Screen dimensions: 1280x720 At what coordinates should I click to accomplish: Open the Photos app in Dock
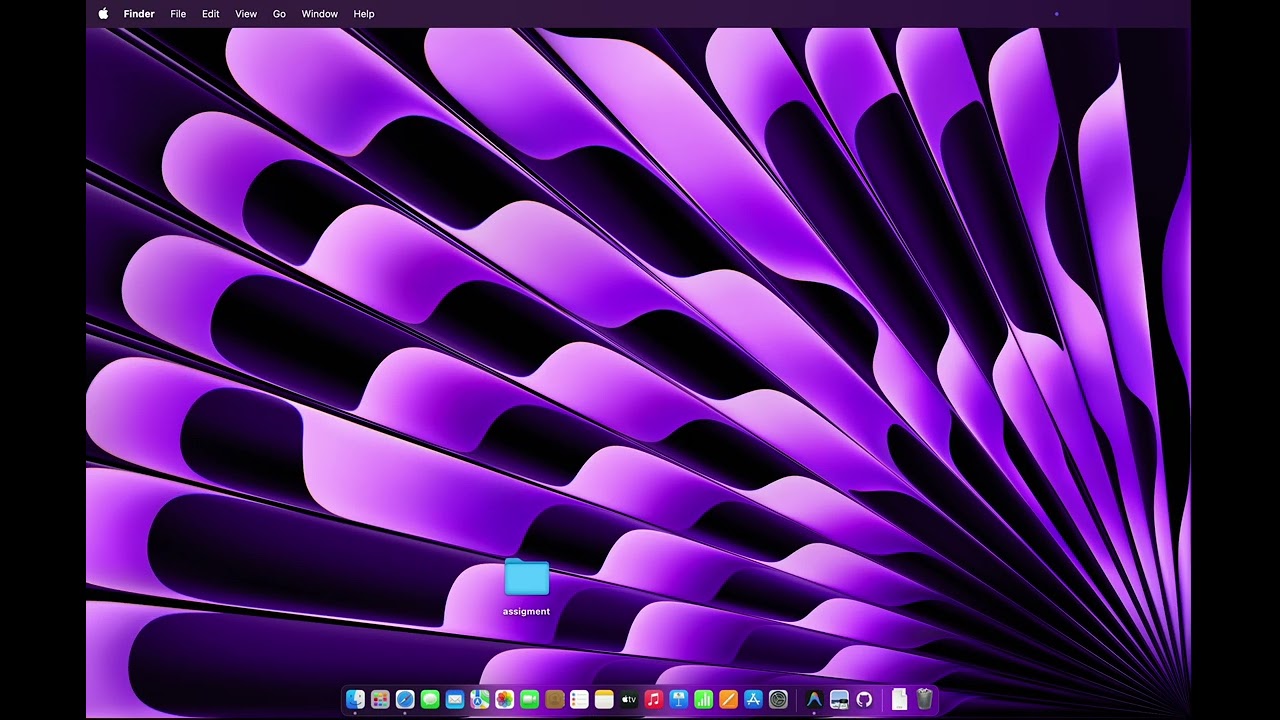[504, 699]
